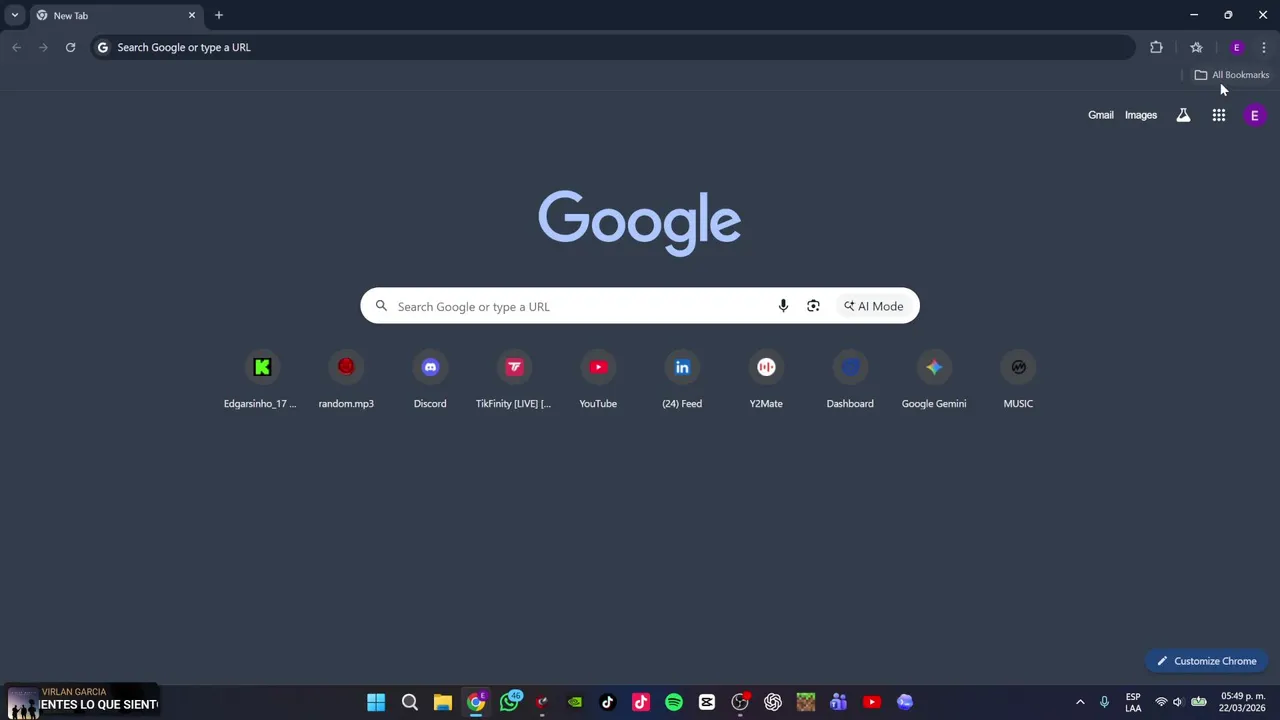Click the Forward navigation arrow
1280x720 pixels.
coord(43,47)
